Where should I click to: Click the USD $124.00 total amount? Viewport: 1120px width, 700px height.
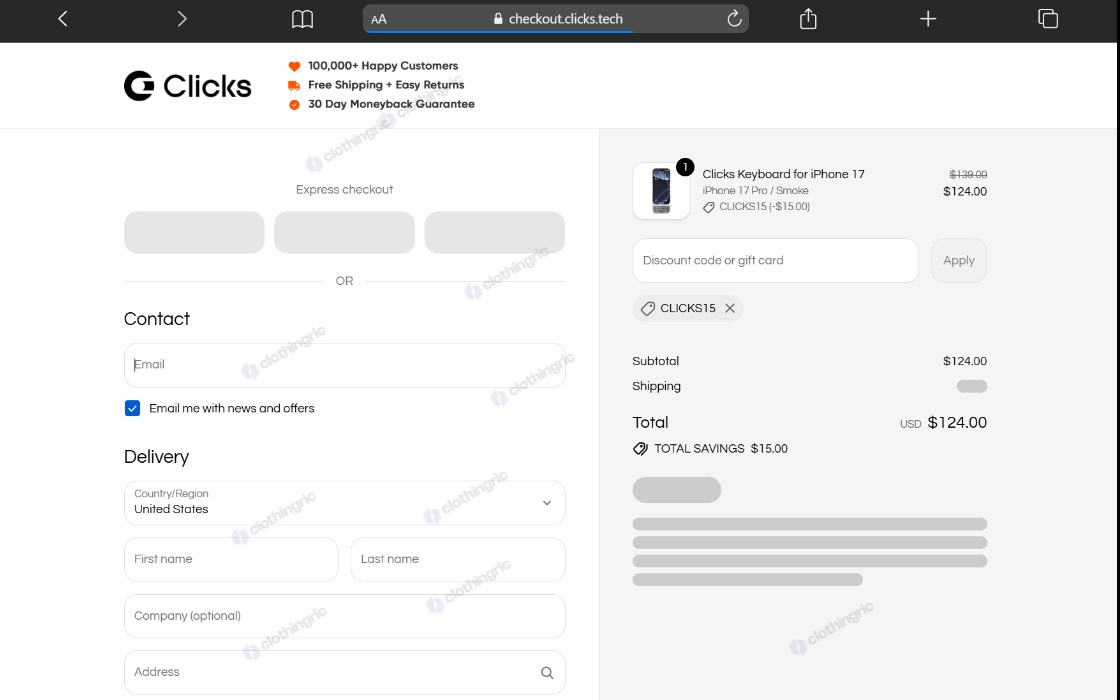[943, 423]
